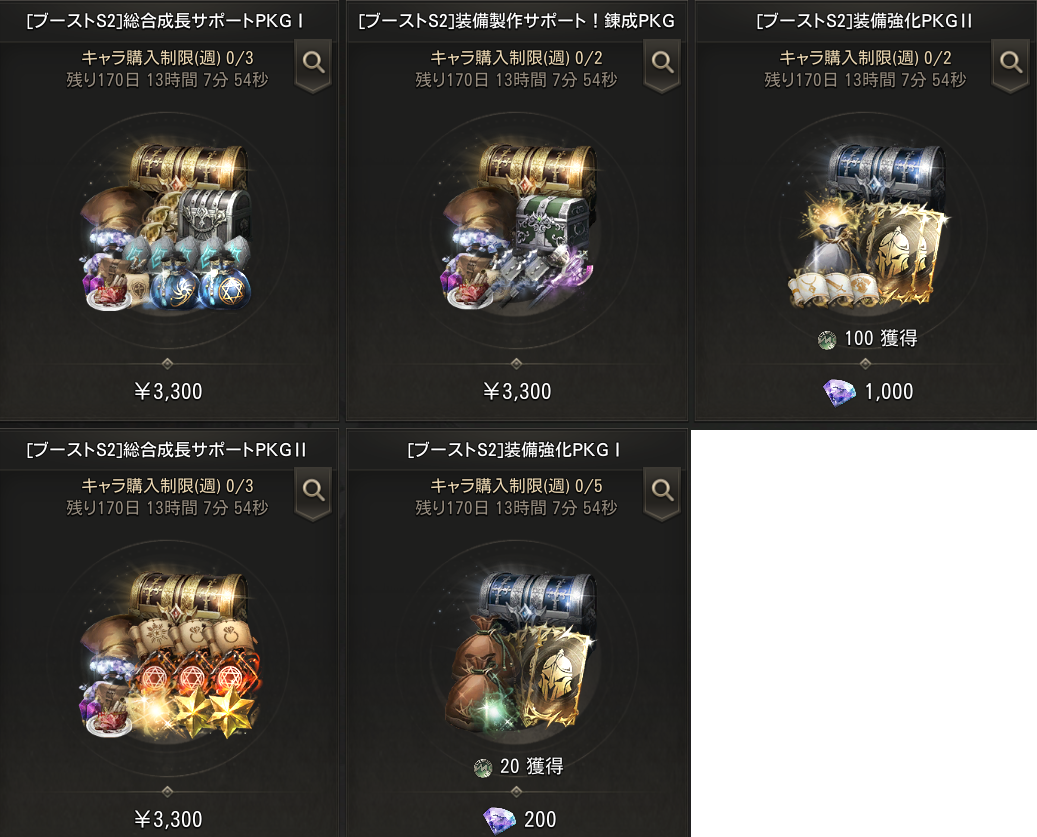Viewport: 1037px width, 837px height.
Task: Buy 装備製作サポート錬成PKG for ¥3,300
Action: pos(517,391)
